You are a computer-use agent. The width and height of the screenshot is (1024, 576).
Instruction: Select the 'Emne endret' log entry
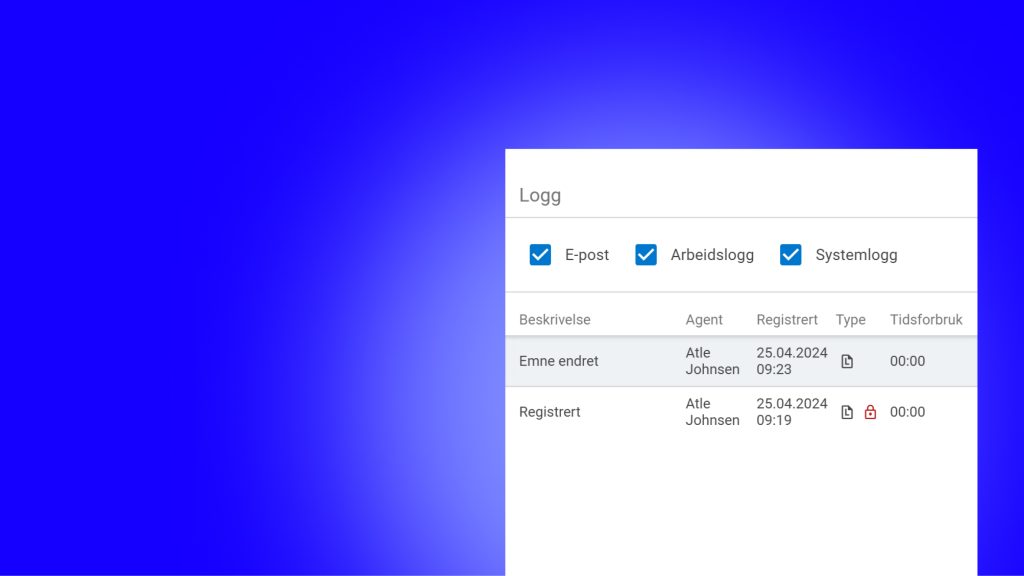[741, 361]
